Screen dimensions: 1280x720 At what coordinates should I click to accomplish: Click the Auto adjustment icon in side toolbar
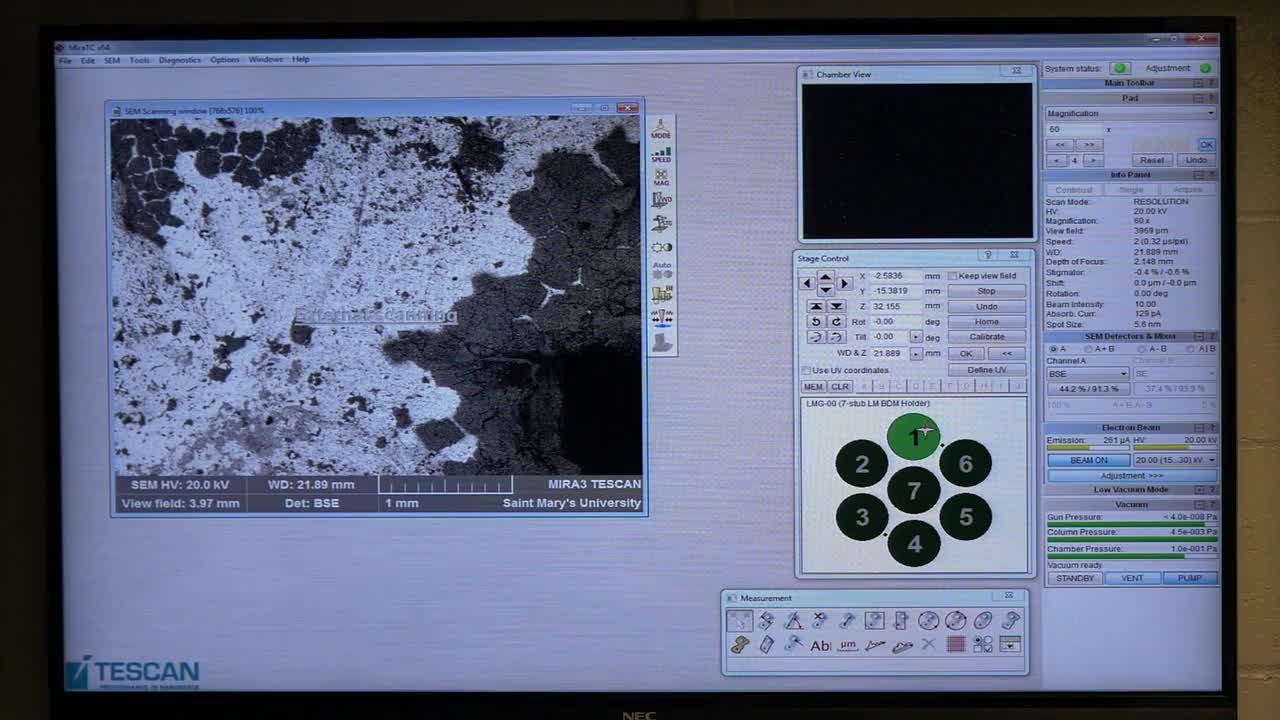661,269
